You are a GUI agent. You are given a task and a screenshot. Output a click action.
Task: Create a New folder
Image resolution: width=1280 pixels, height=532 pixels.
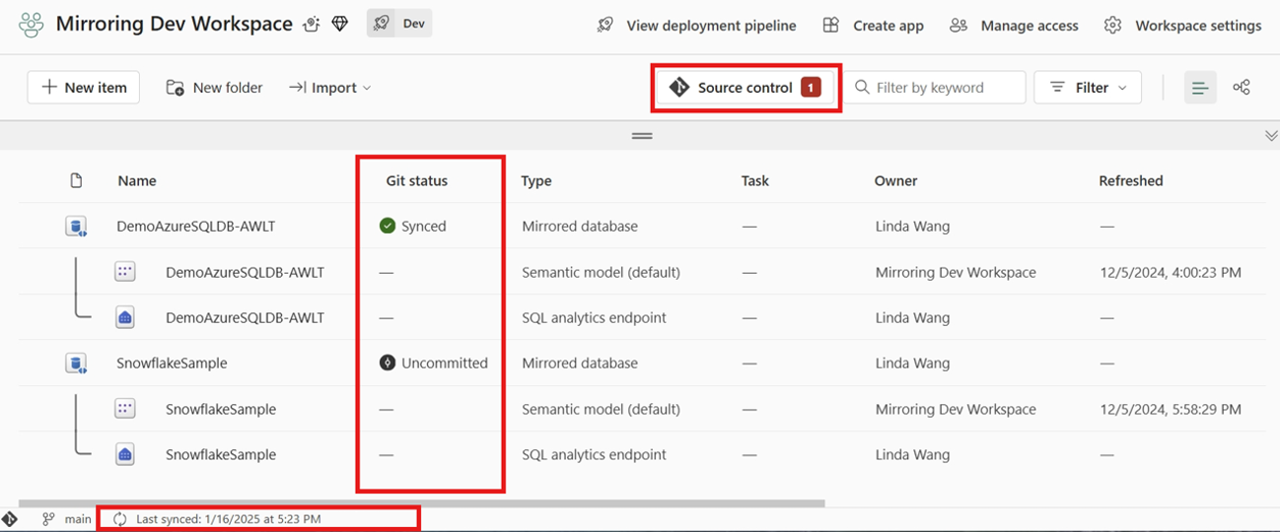[x=214, y=88]
